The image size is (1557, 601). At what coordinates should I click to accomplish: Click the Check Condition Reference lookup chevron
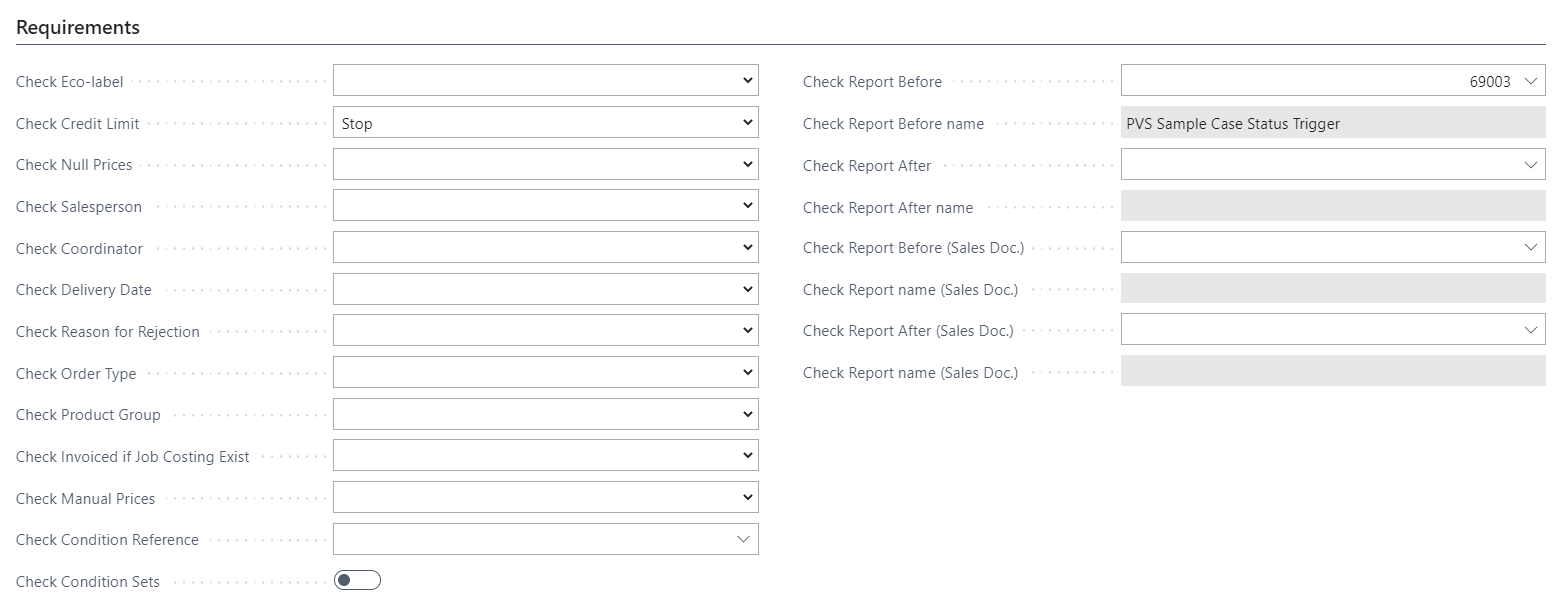pyautogui.click(x=743, y=539)
